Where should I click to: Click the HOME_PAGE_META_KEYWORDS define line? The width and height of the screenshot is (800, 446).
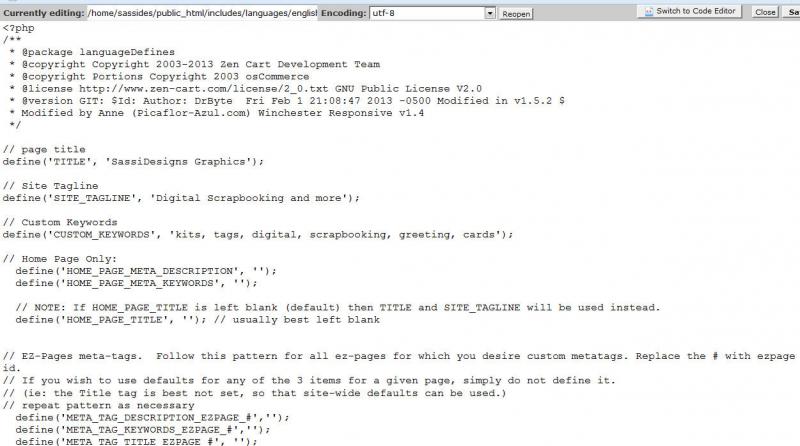136,283
